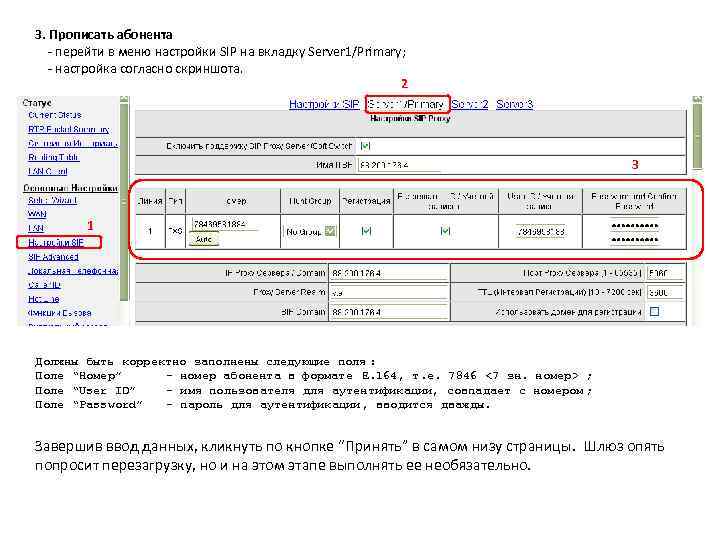Click the Proxy Server Realm field
The image size is (720, 540).
coord(389,292)
